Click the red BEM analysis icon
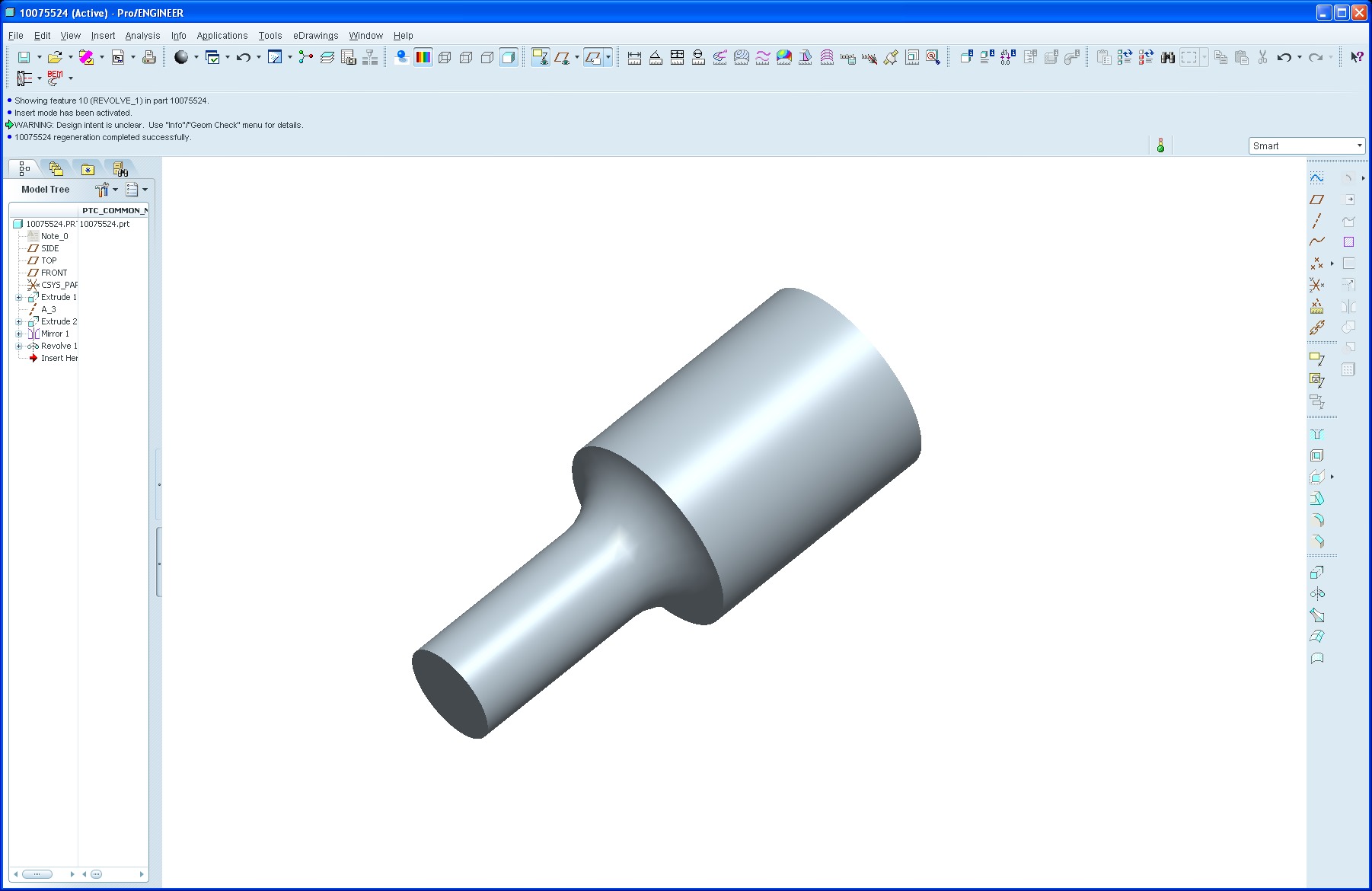The width and height of the screenshot is (1372, 891). (55, 78)
